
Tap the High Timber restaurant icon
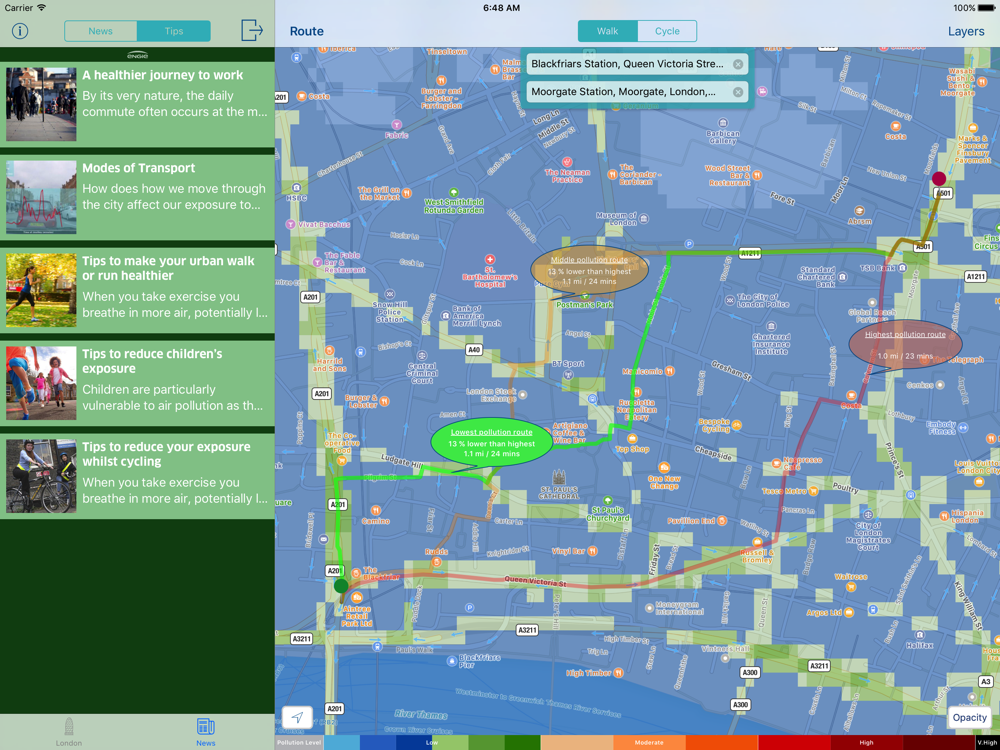(618, 672)
